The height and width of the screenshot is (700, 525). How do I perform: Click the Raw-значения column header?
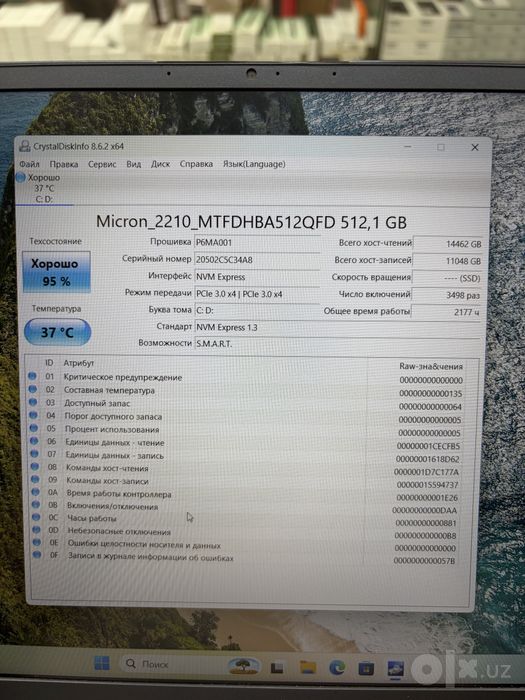[x=431, y=366]
